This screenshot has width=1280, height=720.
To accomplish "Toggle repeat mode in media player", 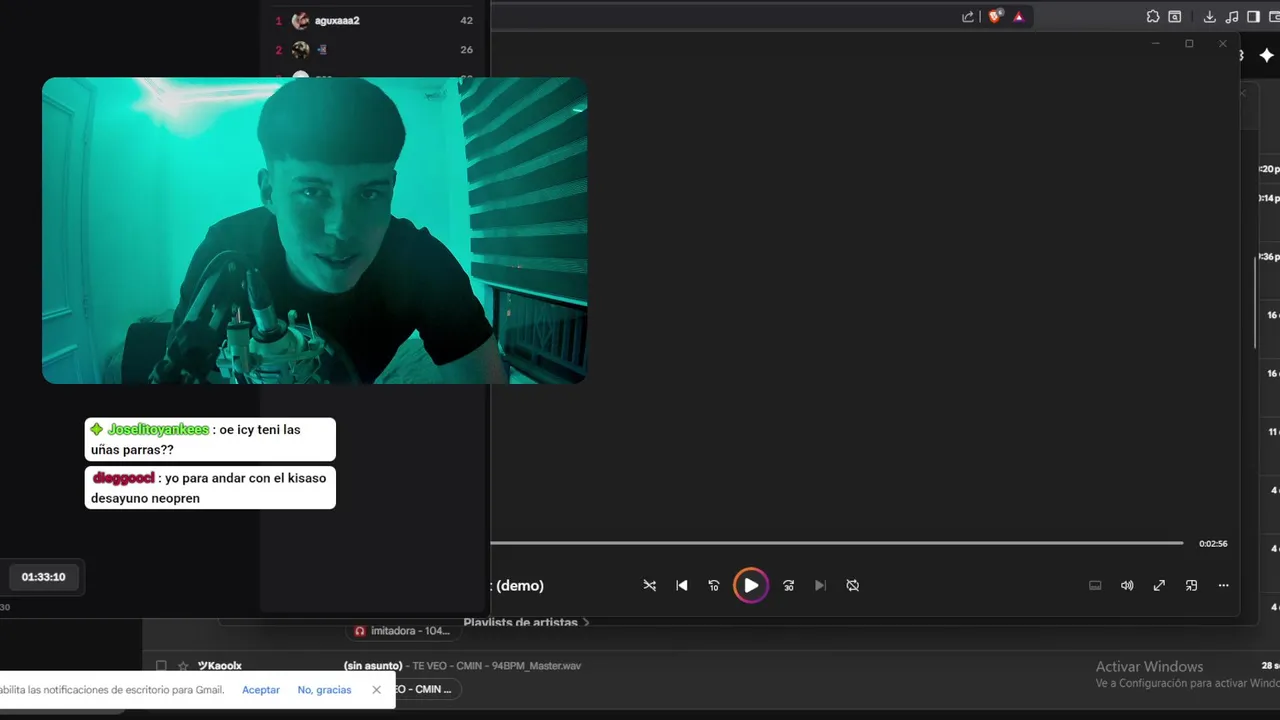I will pyautogui.click(x=853, y=586).
